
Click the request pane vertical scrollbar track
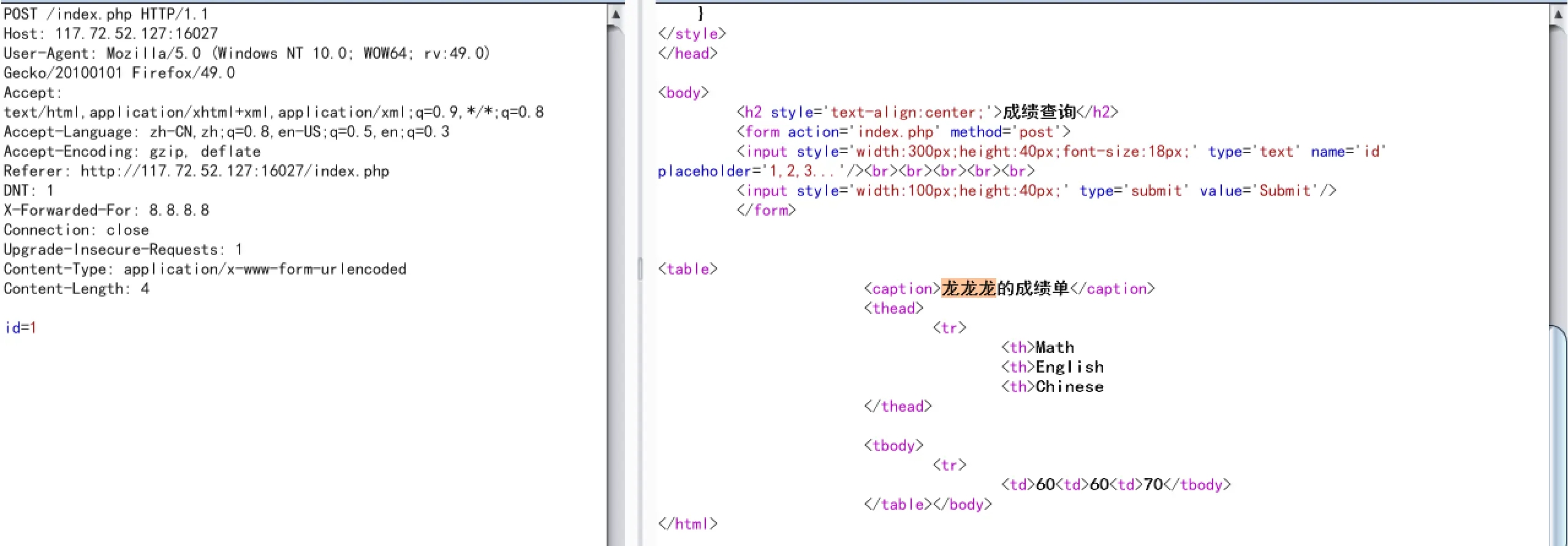point(616,276)
